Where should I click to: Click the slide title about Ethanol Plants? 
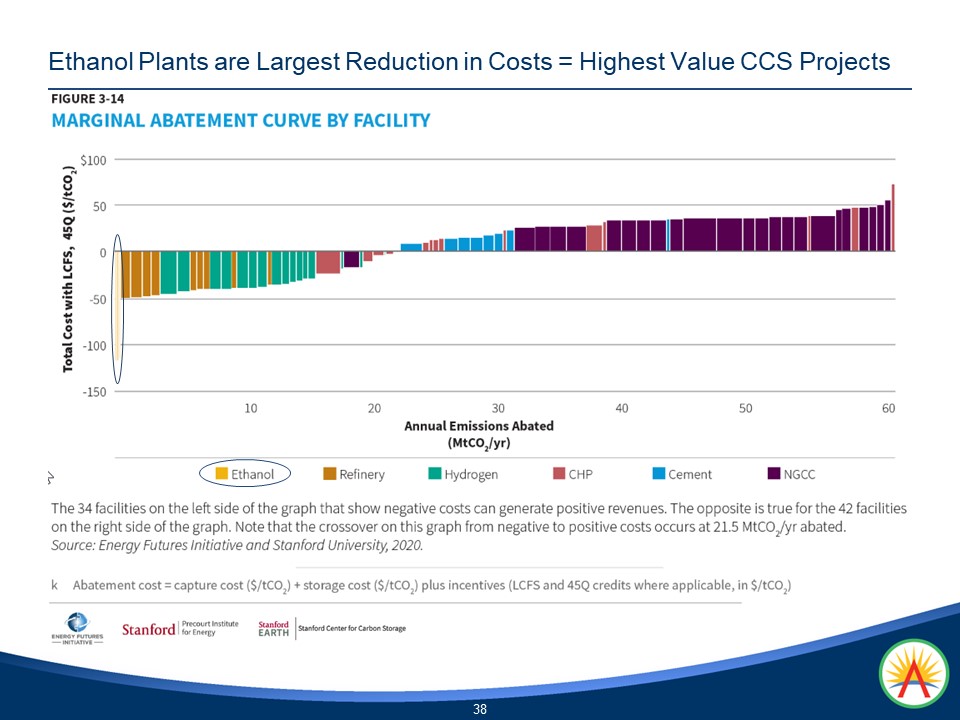[469, 62]
